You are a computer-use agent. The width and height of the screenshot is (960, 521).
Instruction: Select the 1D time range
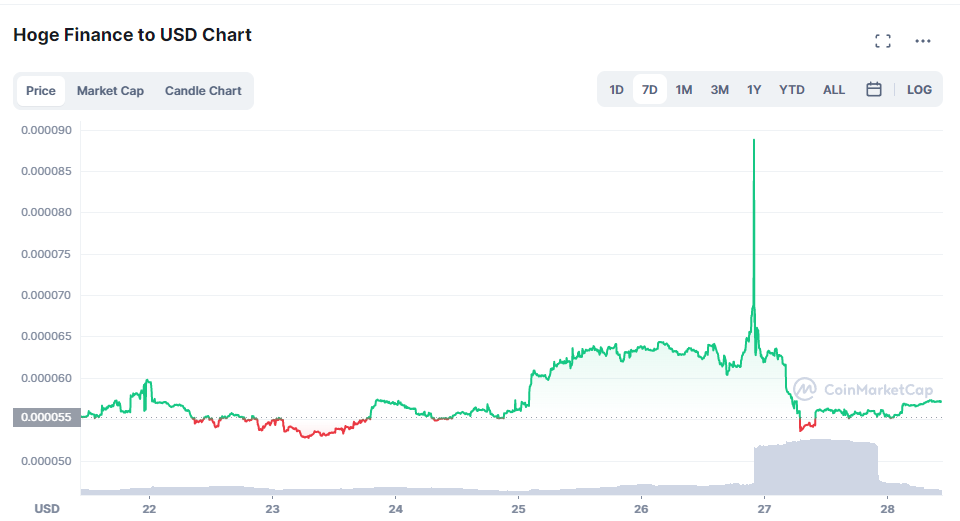pyautogui.click(x=616, y=89)
